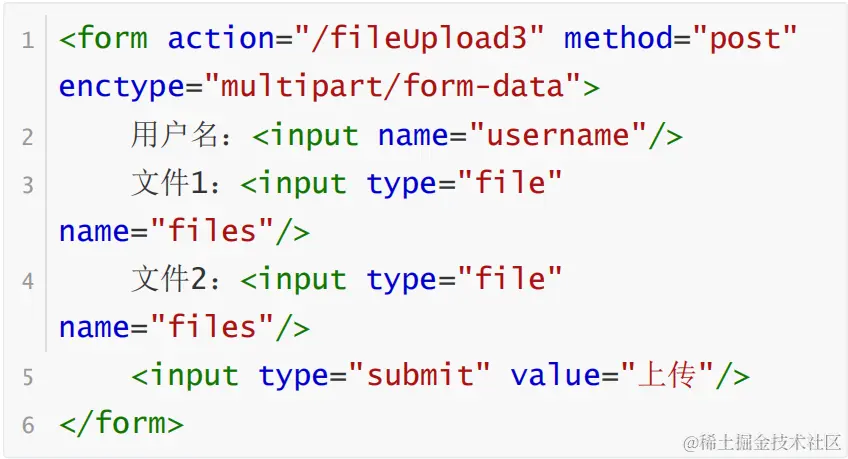This screenshot has height=459, width=848.
Task: Click line number 3 in the gutter
Action: click(28, 185)
